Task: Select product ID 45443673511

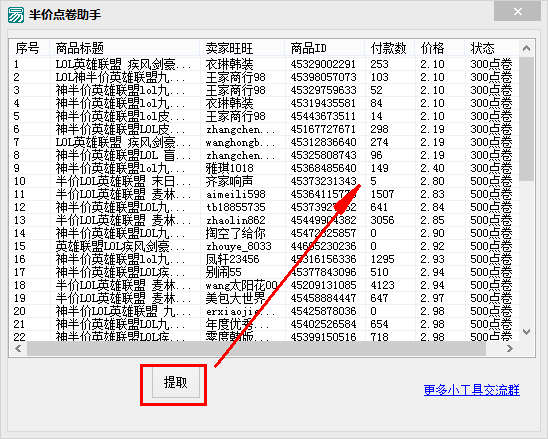Action: click(323, 116)
